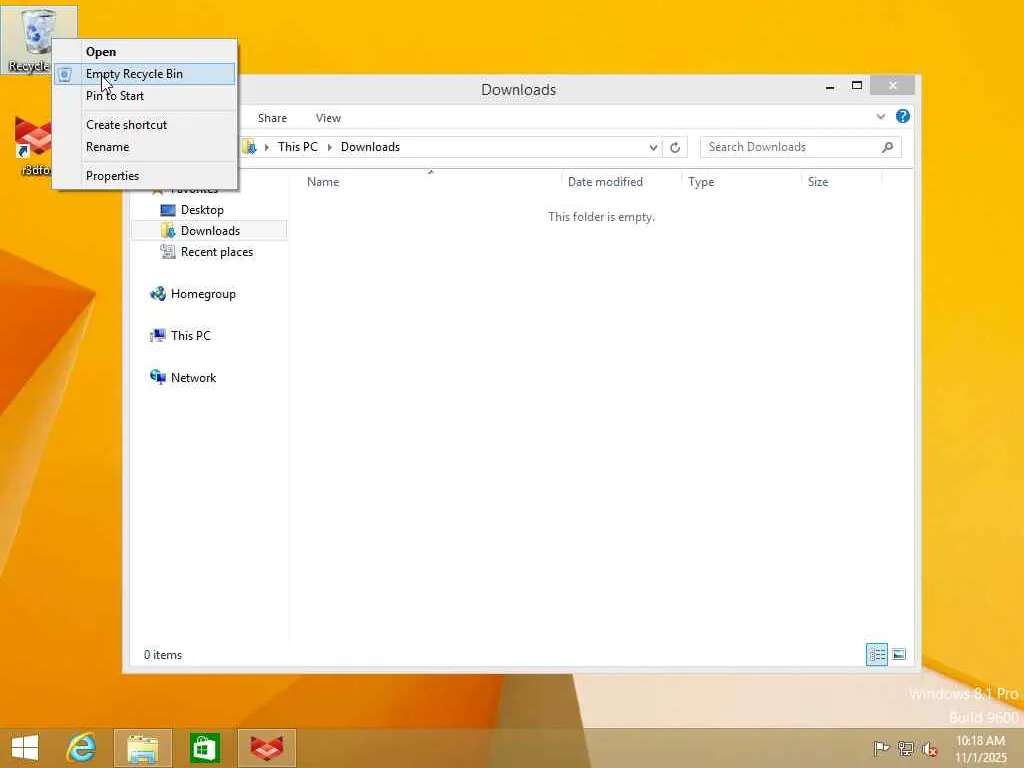Click the Network icon in sidebar
Image resolution: width=1024 pixels, height=768 pixels.
(x=157, y=377)
